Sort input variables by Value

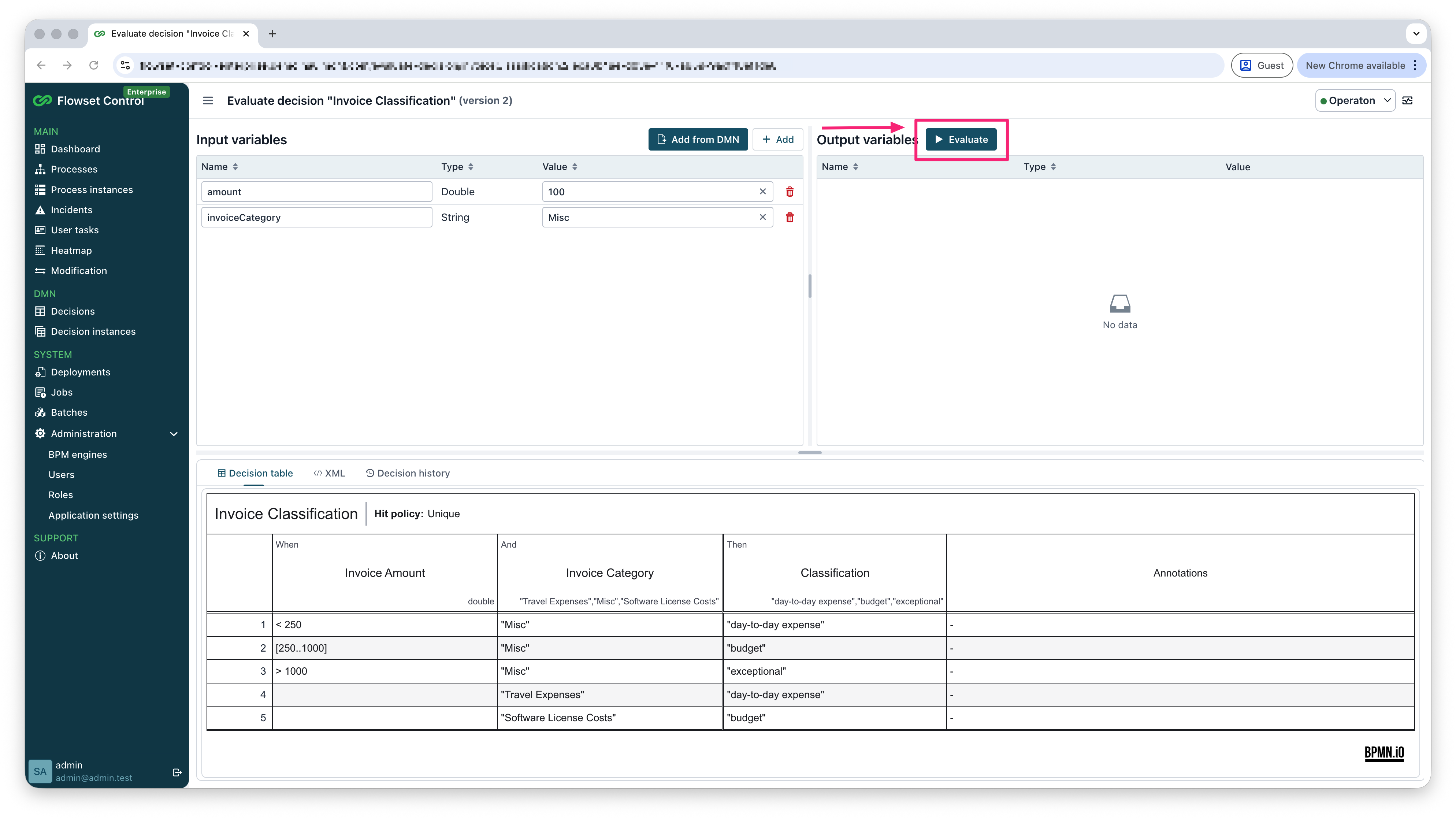pos(560,167)
